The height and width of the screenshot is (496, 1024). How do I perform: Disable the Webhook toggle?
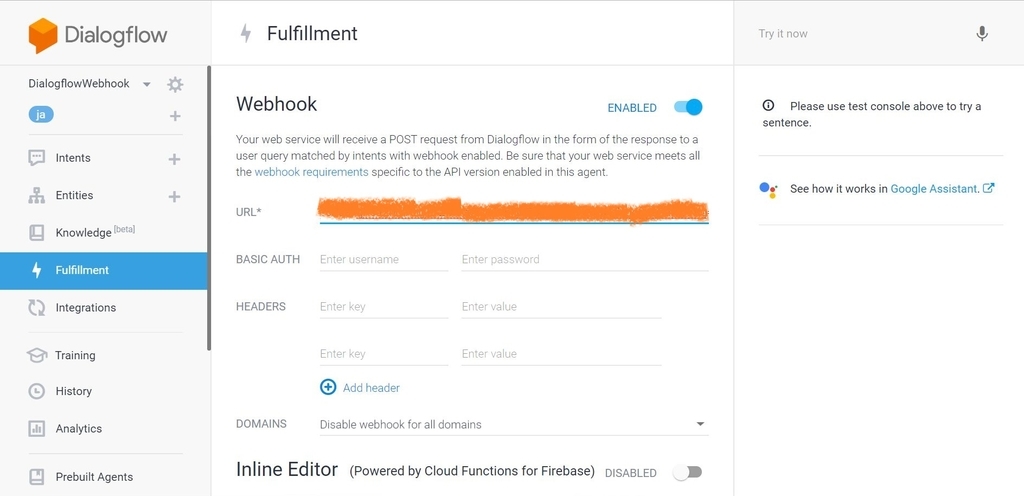[688, 107]
